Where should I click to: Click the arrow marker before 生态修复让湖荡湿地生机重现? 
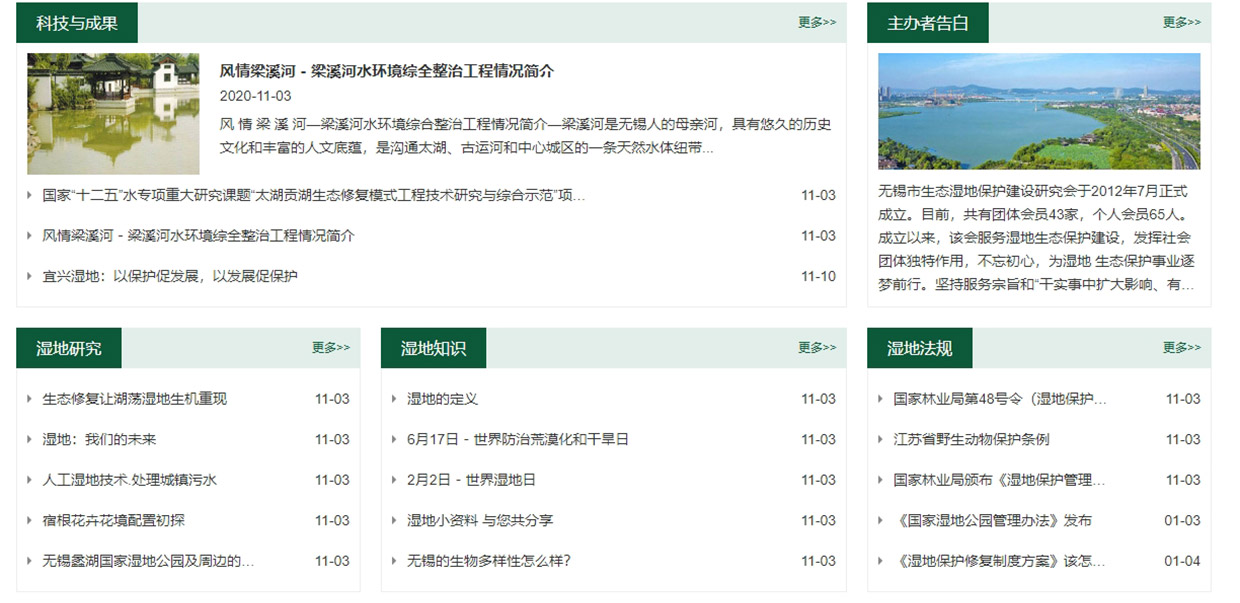coord(30,397)
